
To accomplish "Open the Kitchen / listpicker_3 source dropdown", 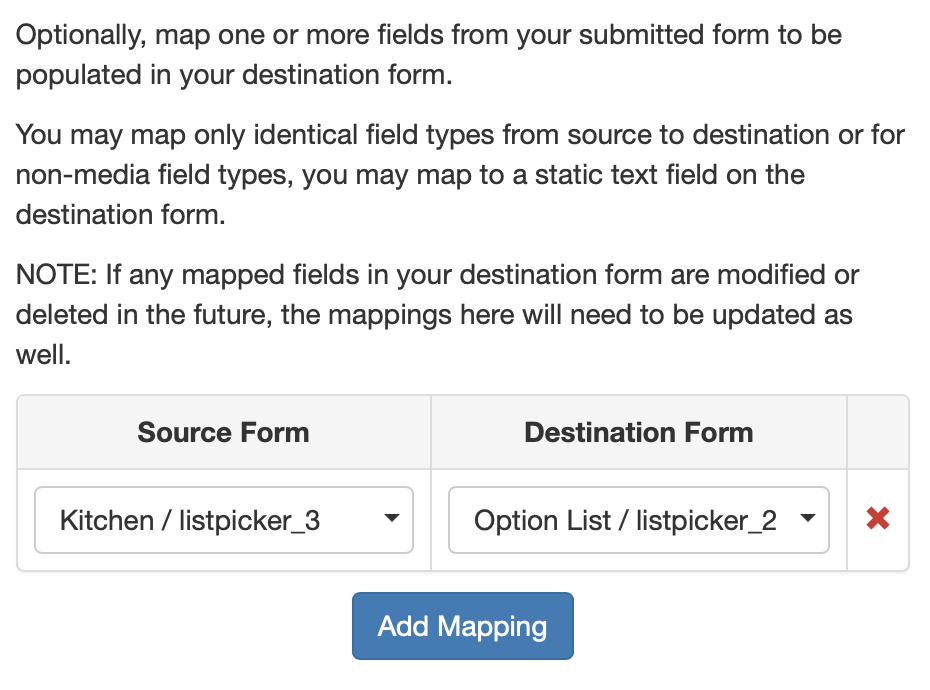I will click(224, 520).
